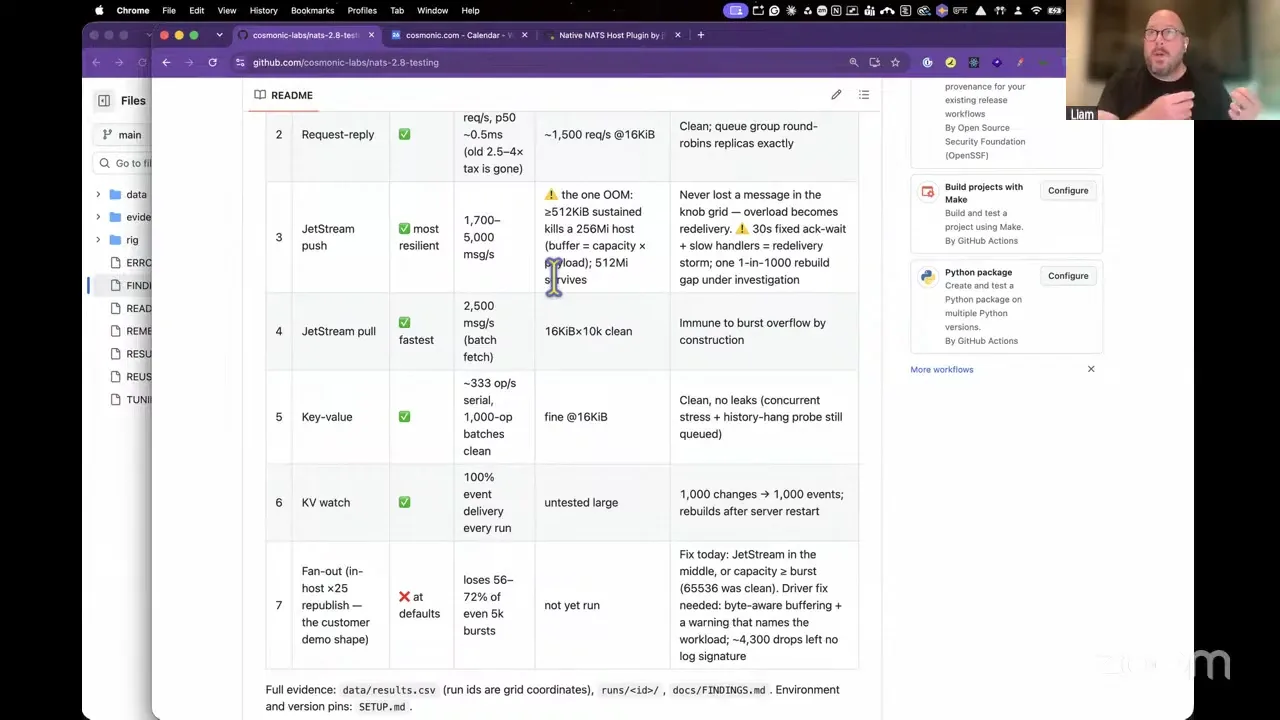The height and width of the screenshot is (720, 1280).
Task: Click the Back arrow in the front Chrome window
Action: point(166,62)
